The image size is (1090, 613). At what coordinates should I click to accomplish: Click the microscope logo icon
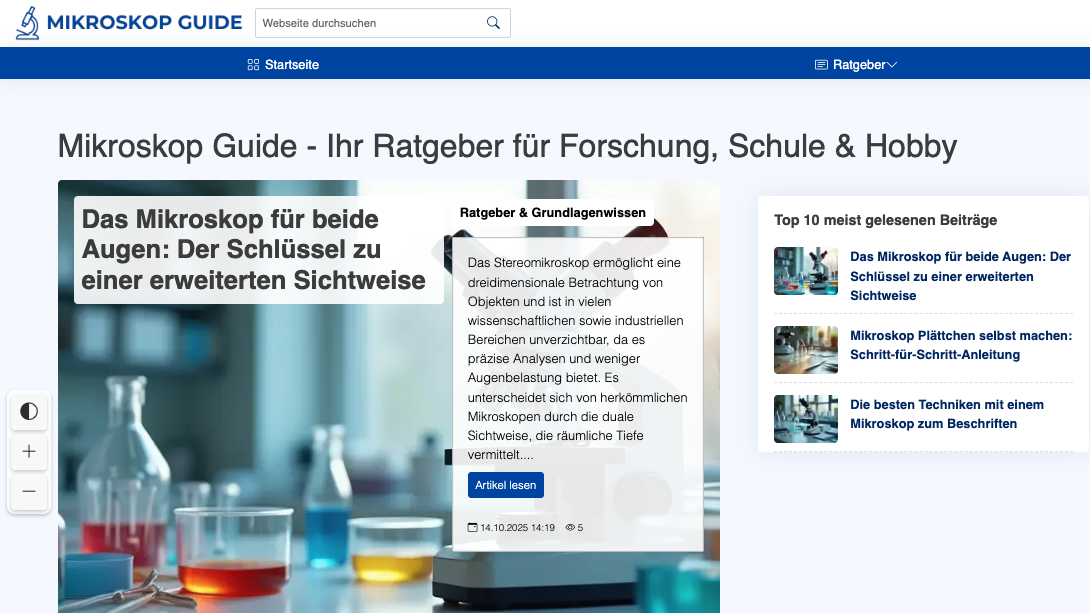28,22
